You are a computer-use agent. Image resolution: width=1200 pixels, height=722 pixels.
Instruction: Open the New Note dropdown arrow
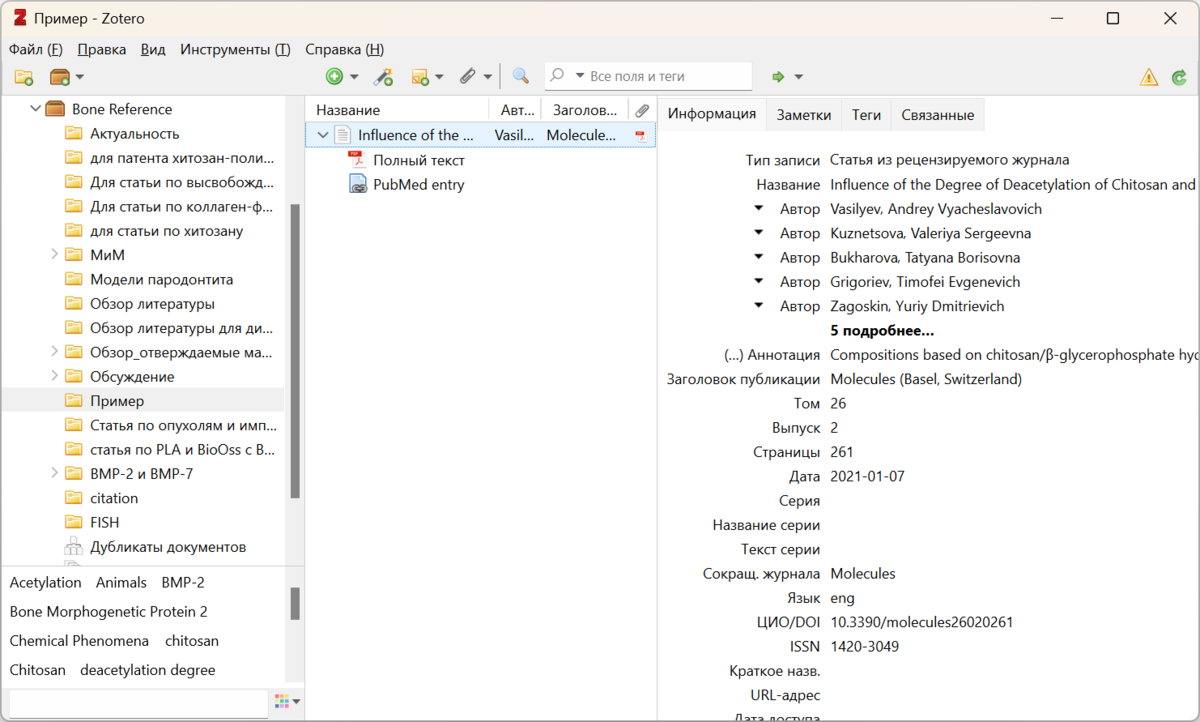[441, 77]
